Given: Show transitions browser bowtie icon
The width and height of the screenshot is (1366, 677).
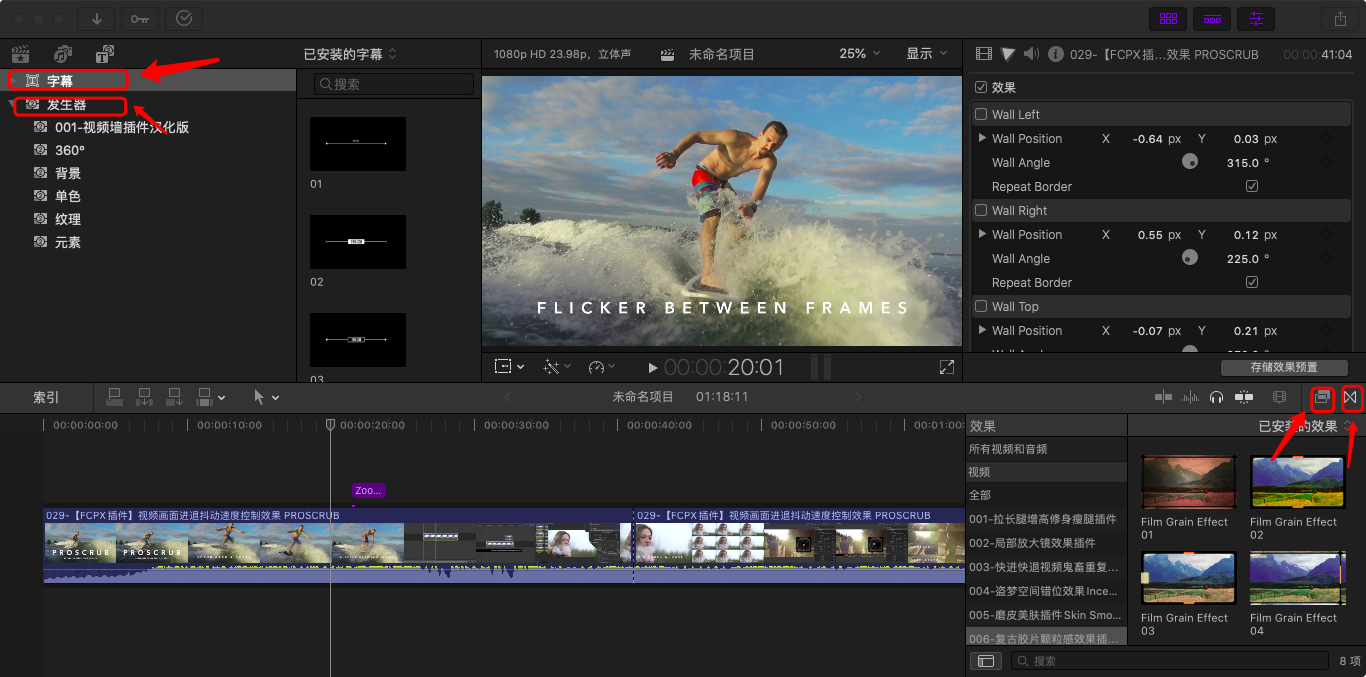Looking at the screenshot, I should [1351, 397].
